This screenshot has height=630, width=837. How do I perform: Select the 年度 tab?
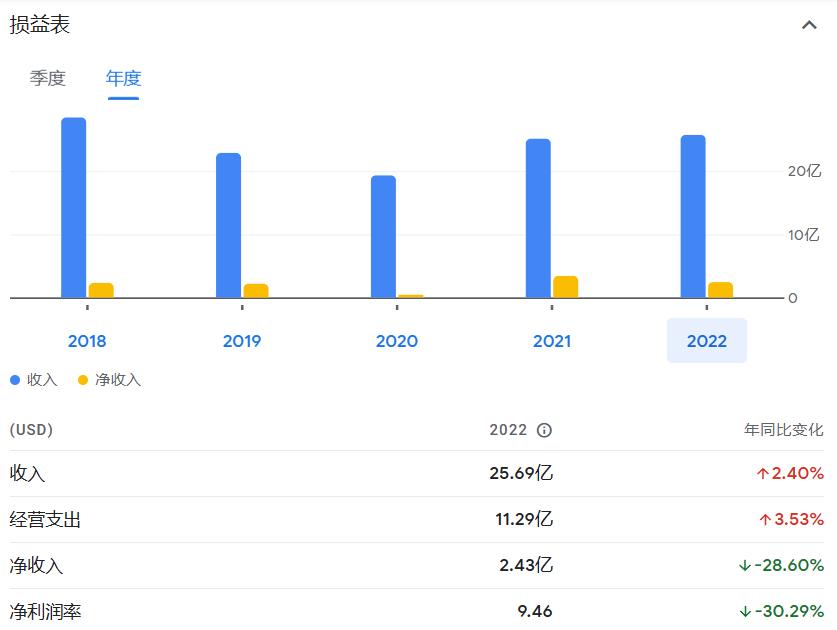pos(123,78)
